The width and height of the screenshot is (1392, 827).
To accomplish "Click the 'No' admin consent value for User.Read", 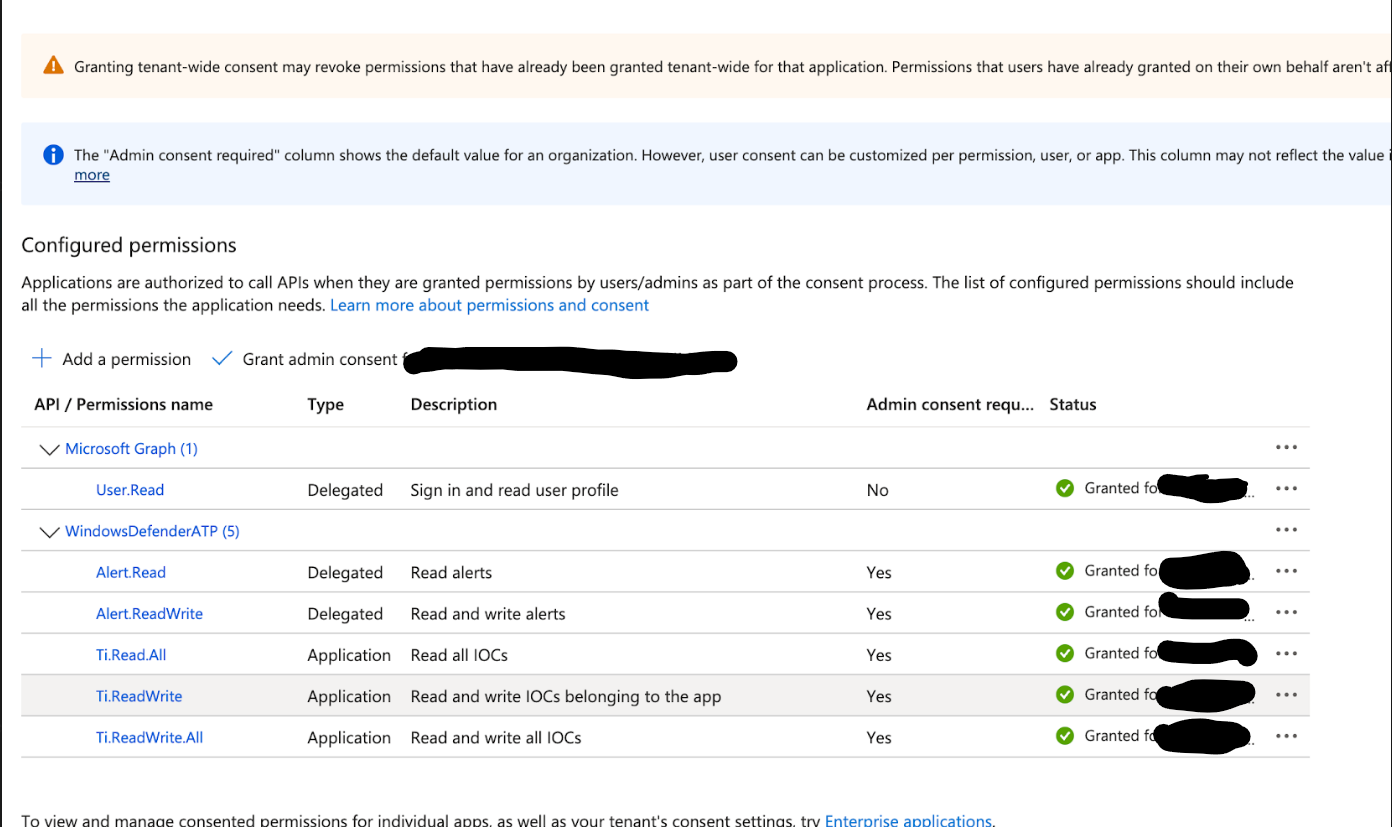I will point(877,490).
